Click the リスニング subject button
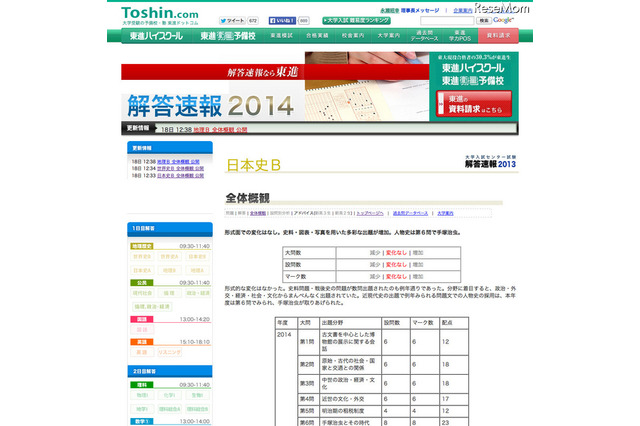 click(x=169, y=352)
